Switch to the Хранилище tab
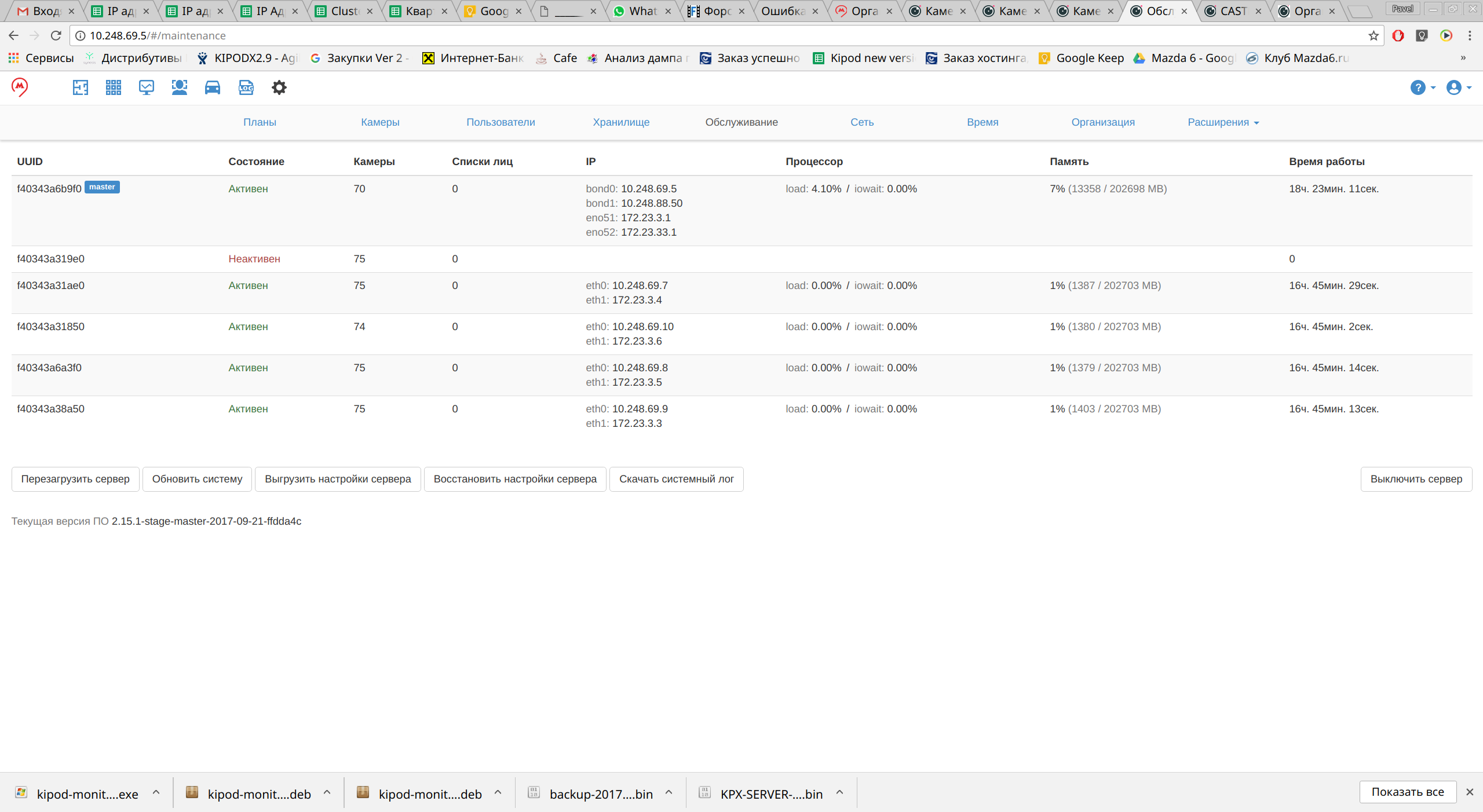The image size is (1483, 812). tap(621, 122)
